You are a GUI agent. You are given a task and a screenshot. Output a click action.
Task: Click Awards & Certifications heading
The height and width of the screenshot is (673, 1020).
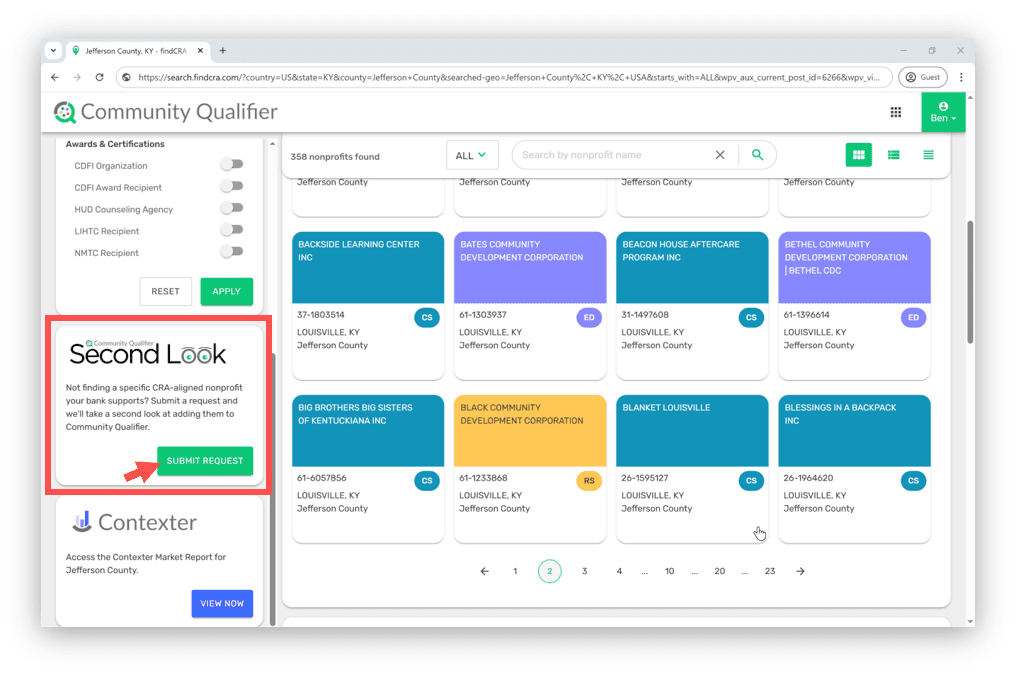[115, 144]
